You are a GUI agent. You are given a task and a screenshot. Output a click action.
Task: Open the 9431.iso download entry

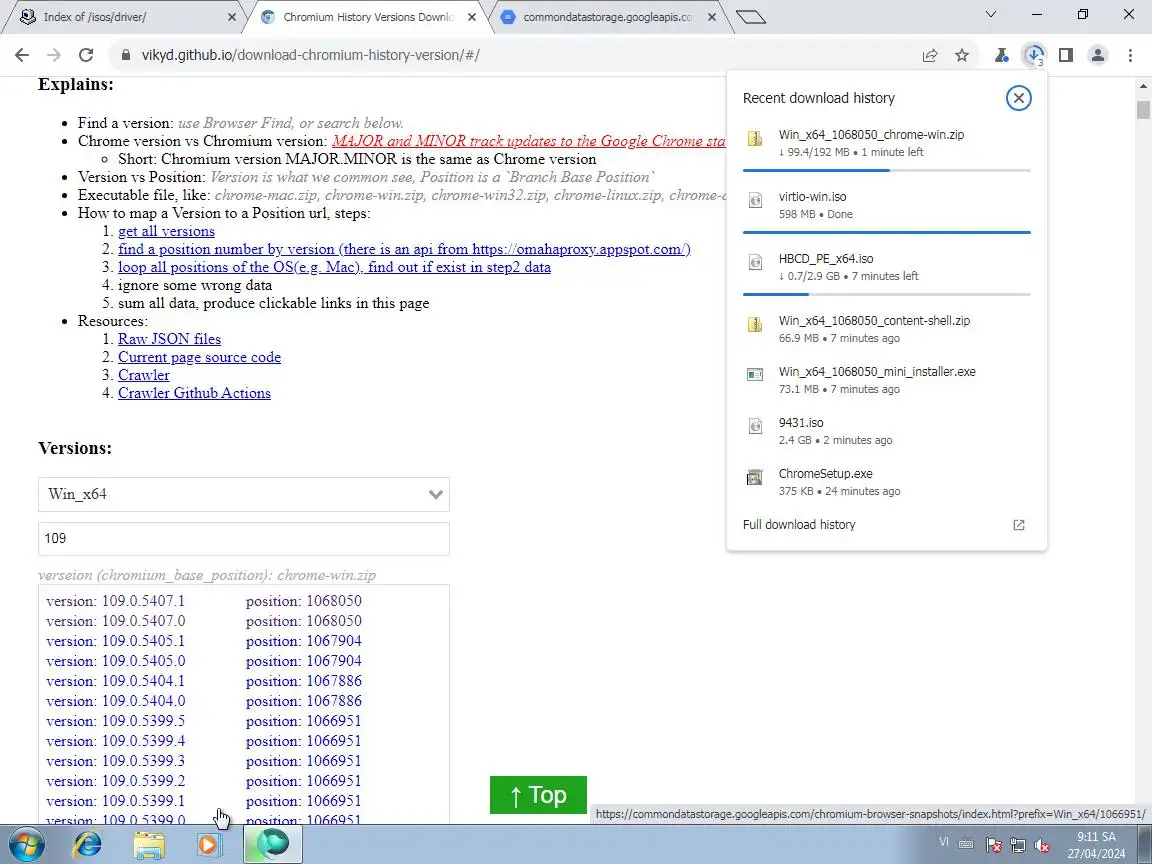pyautogui.click(x=886, y=431)
